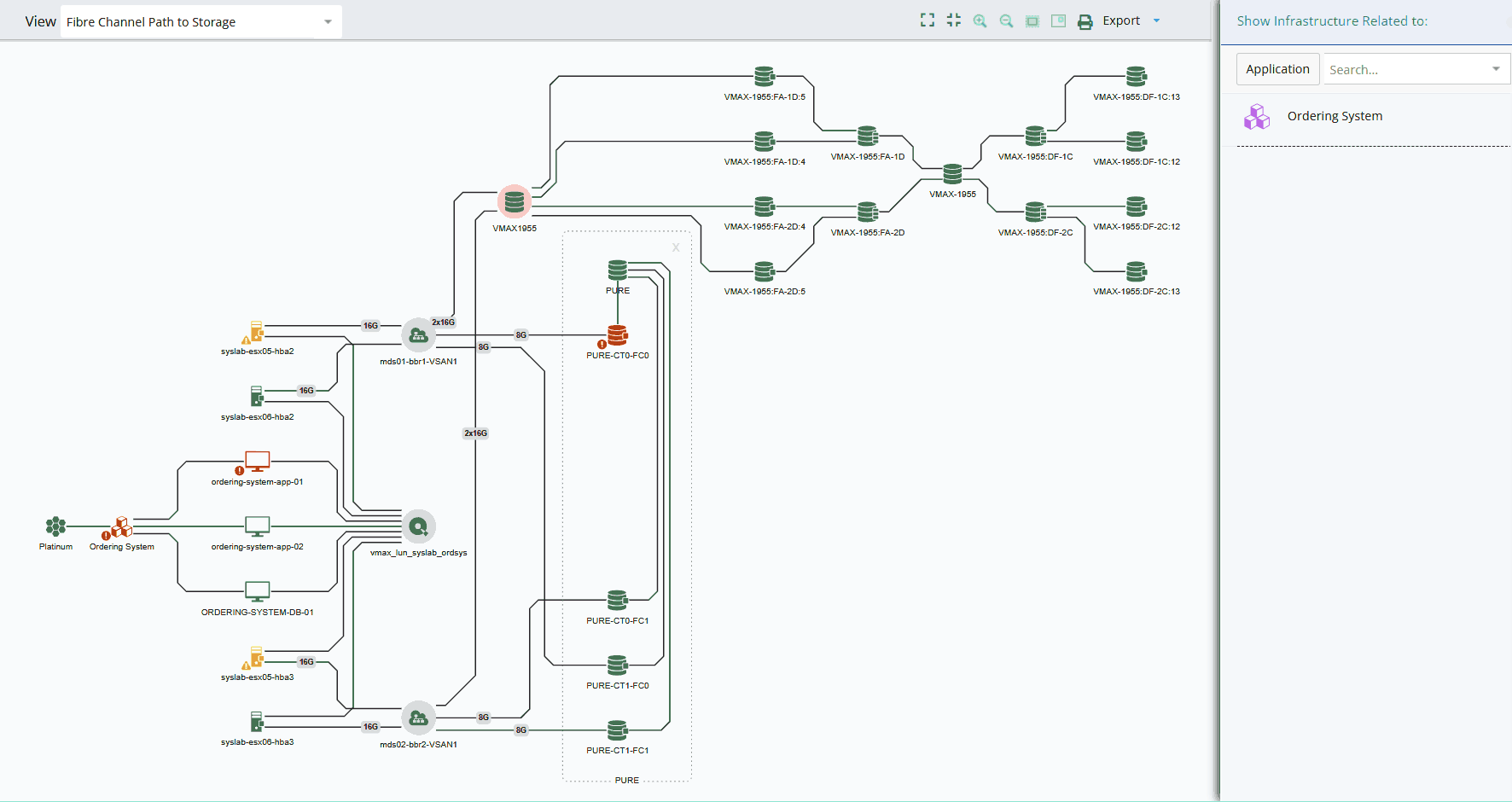
Task: Zoom in on the topology map
Action: coord(980,20)
